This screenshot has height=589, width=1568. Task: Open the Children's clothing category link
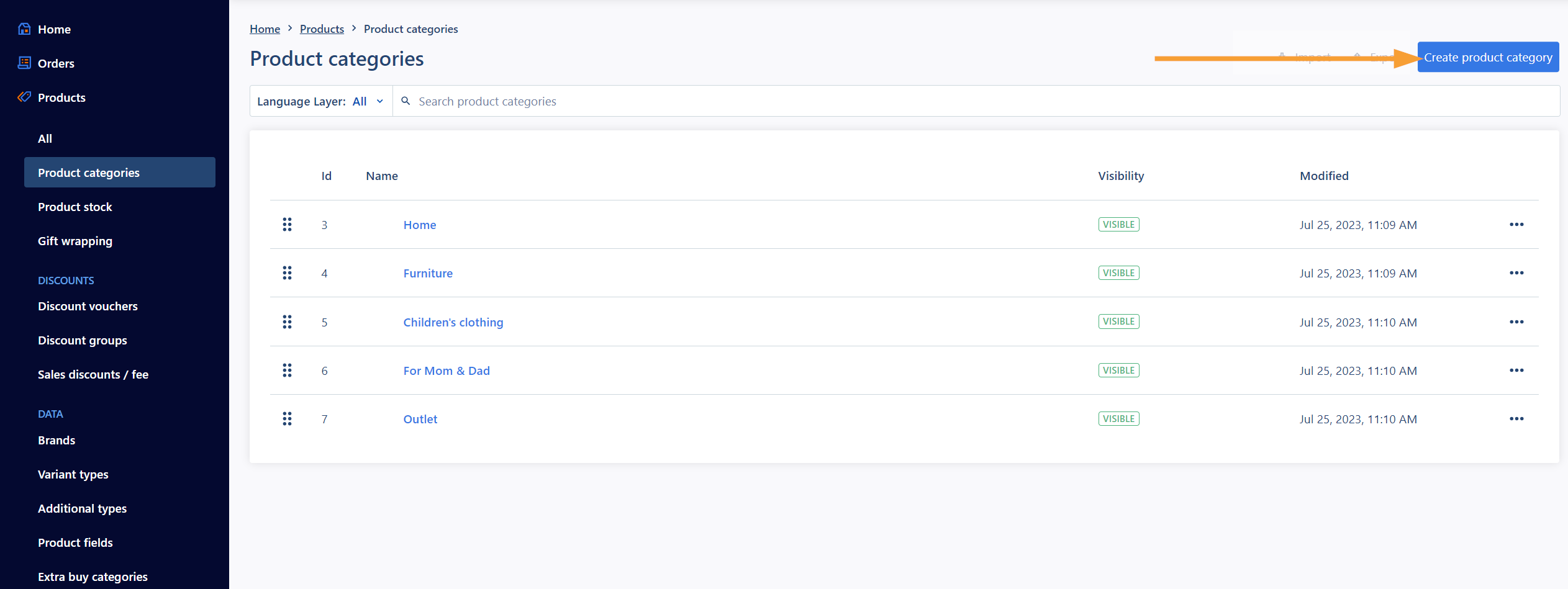point(453,322)
